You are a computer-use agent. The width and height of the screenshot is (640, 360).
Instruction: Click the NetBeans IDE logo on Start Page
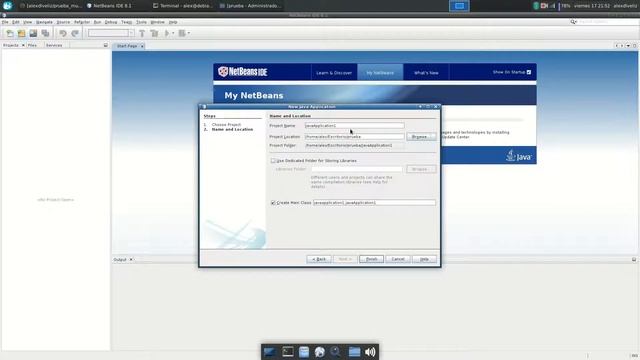243,72
